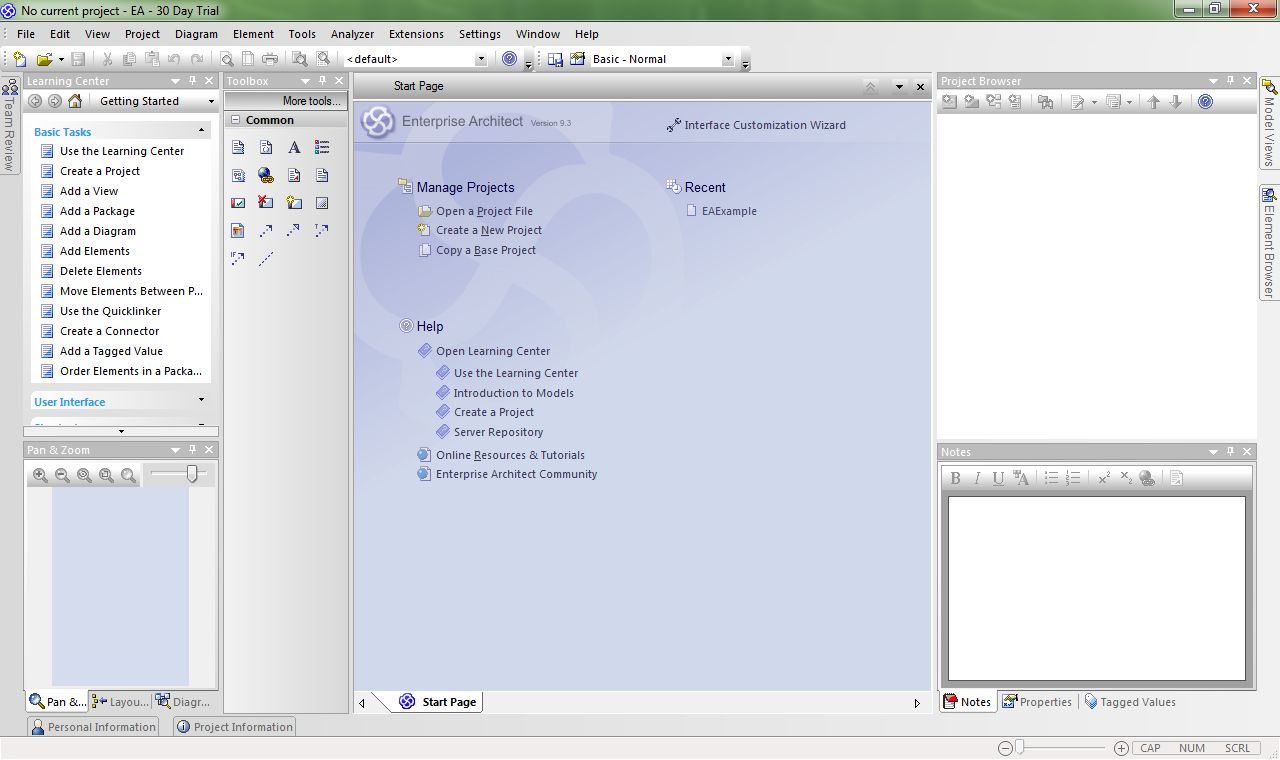
Task: Click the Online Resources & Tutorials link
Action: [x=510, y=455]
